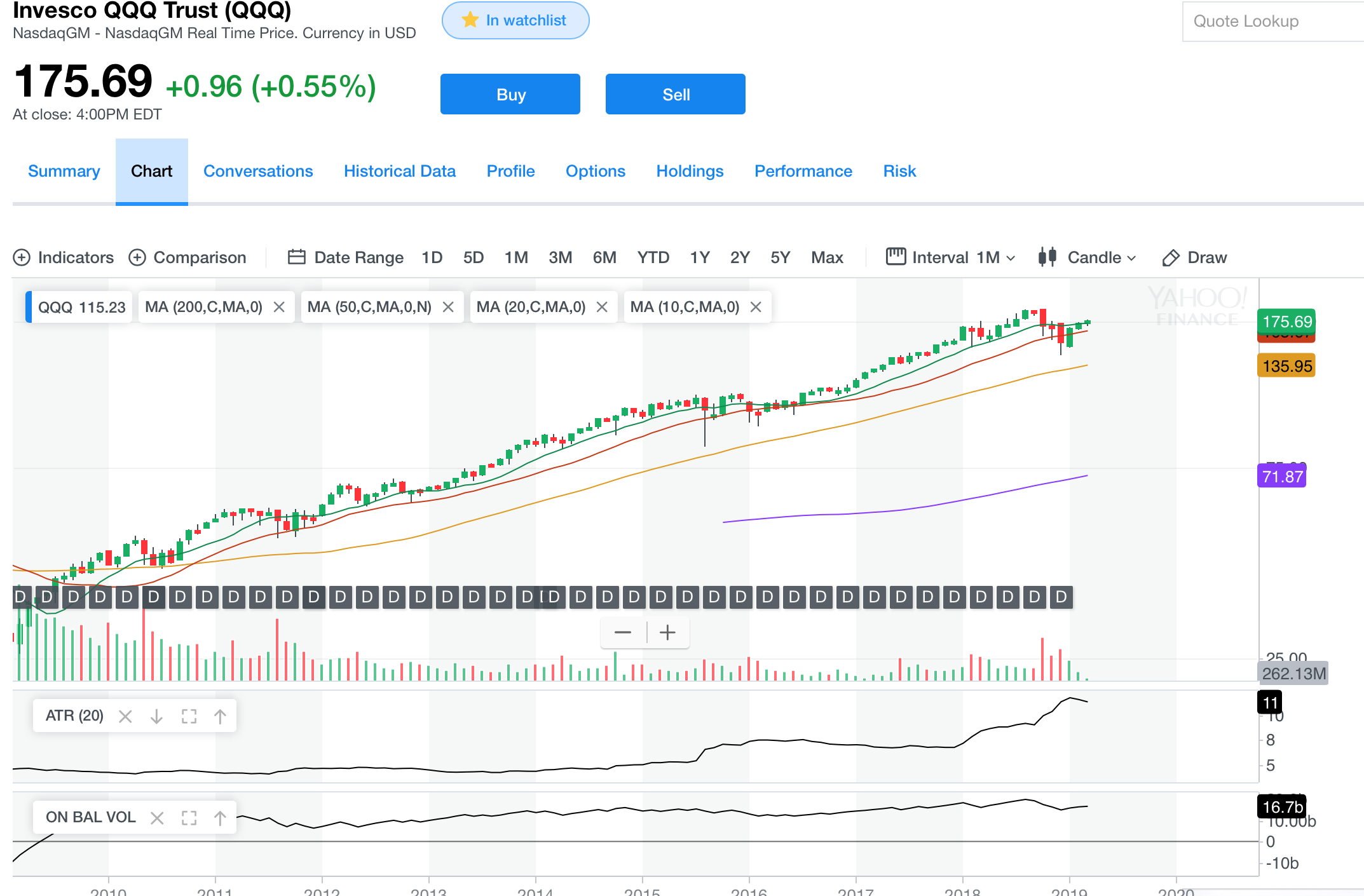Image resolution: width=1364 pixels, height=896 pixels.
Task: Select the 1Y range
Action: (x=700, y=257)
